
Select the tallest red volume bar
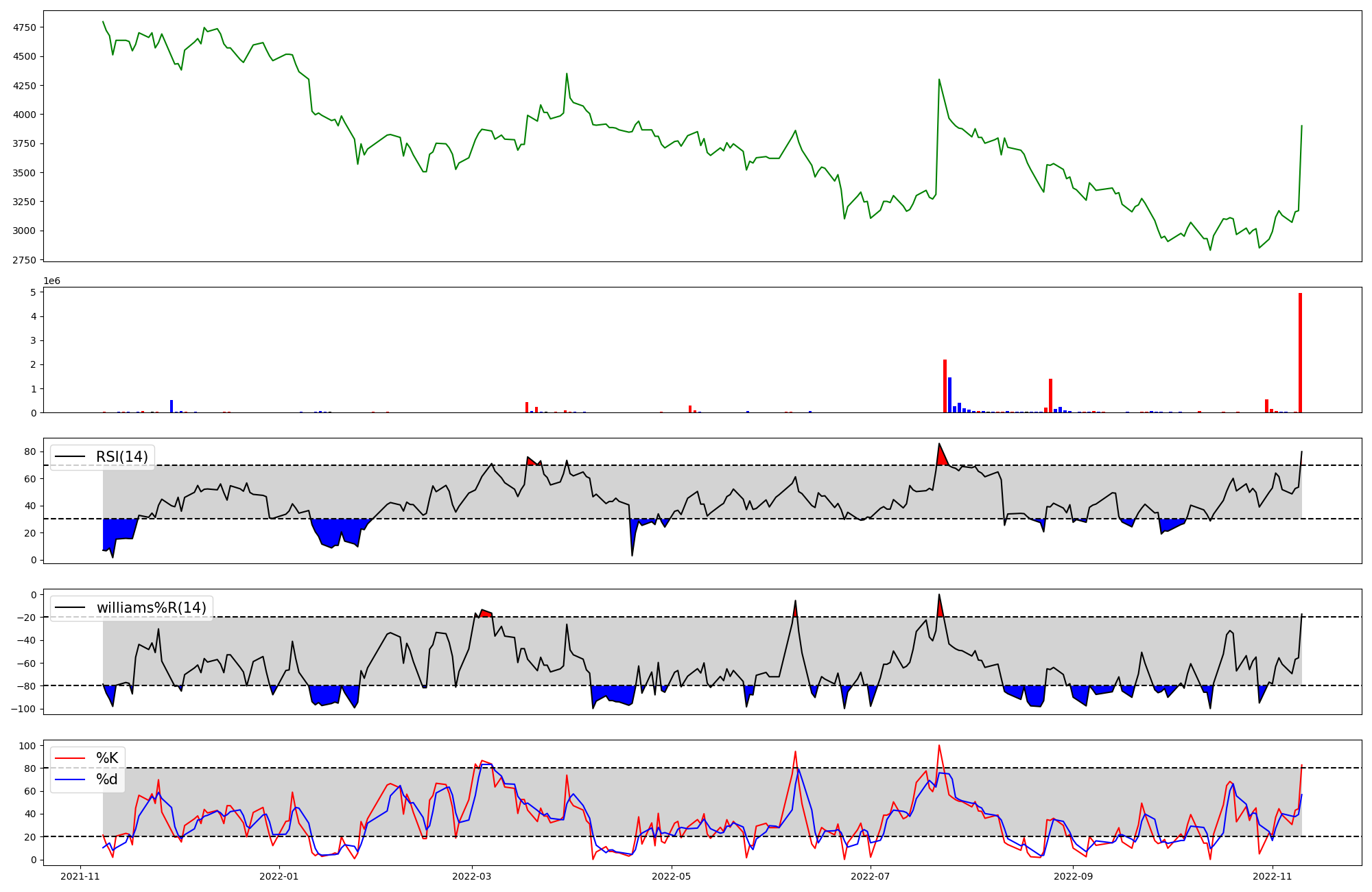coord(1300,353)
